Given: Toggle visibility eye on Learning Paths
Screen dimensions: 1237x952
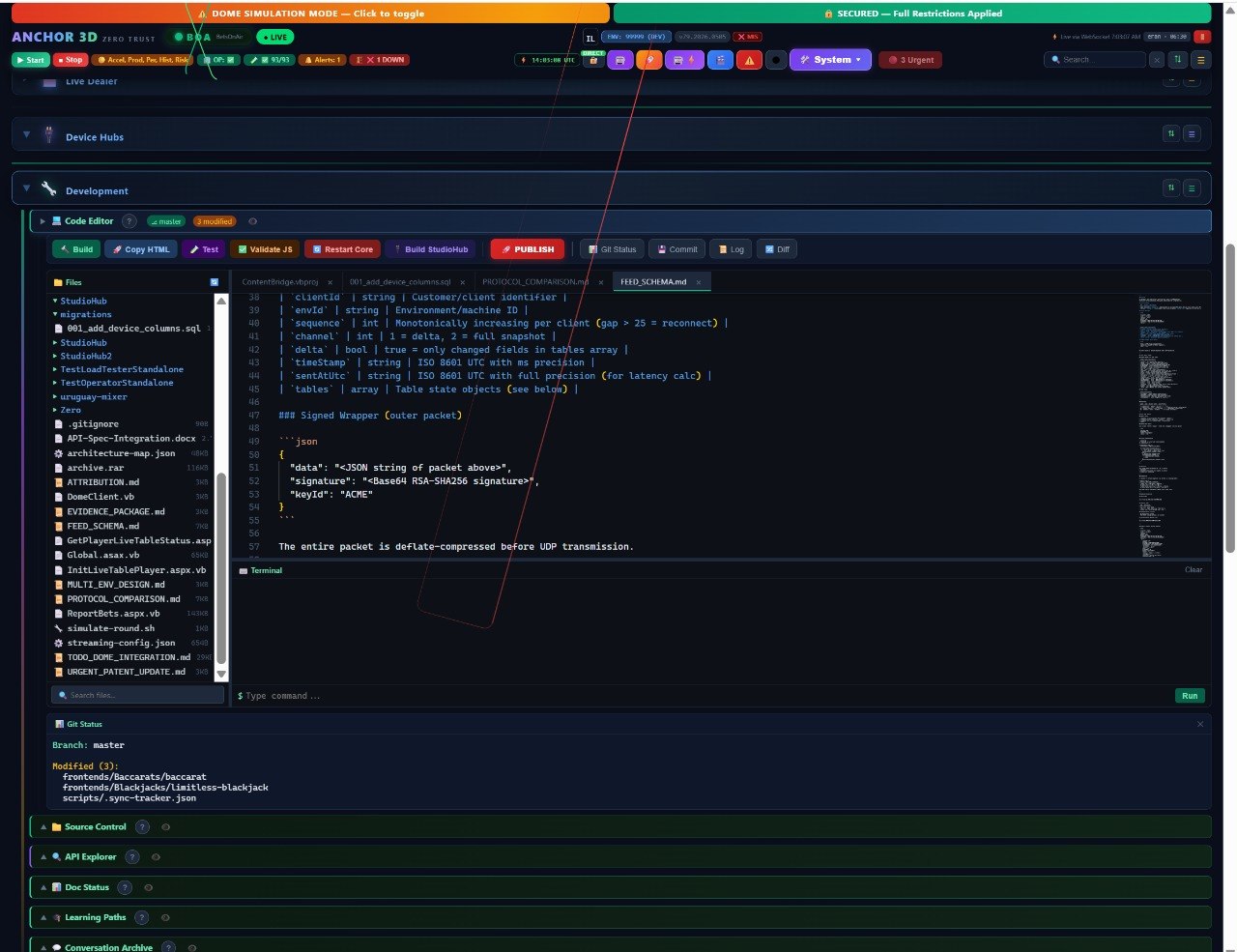Looking at the screenshot, I should pyautogui.click(x=165, y=917).
